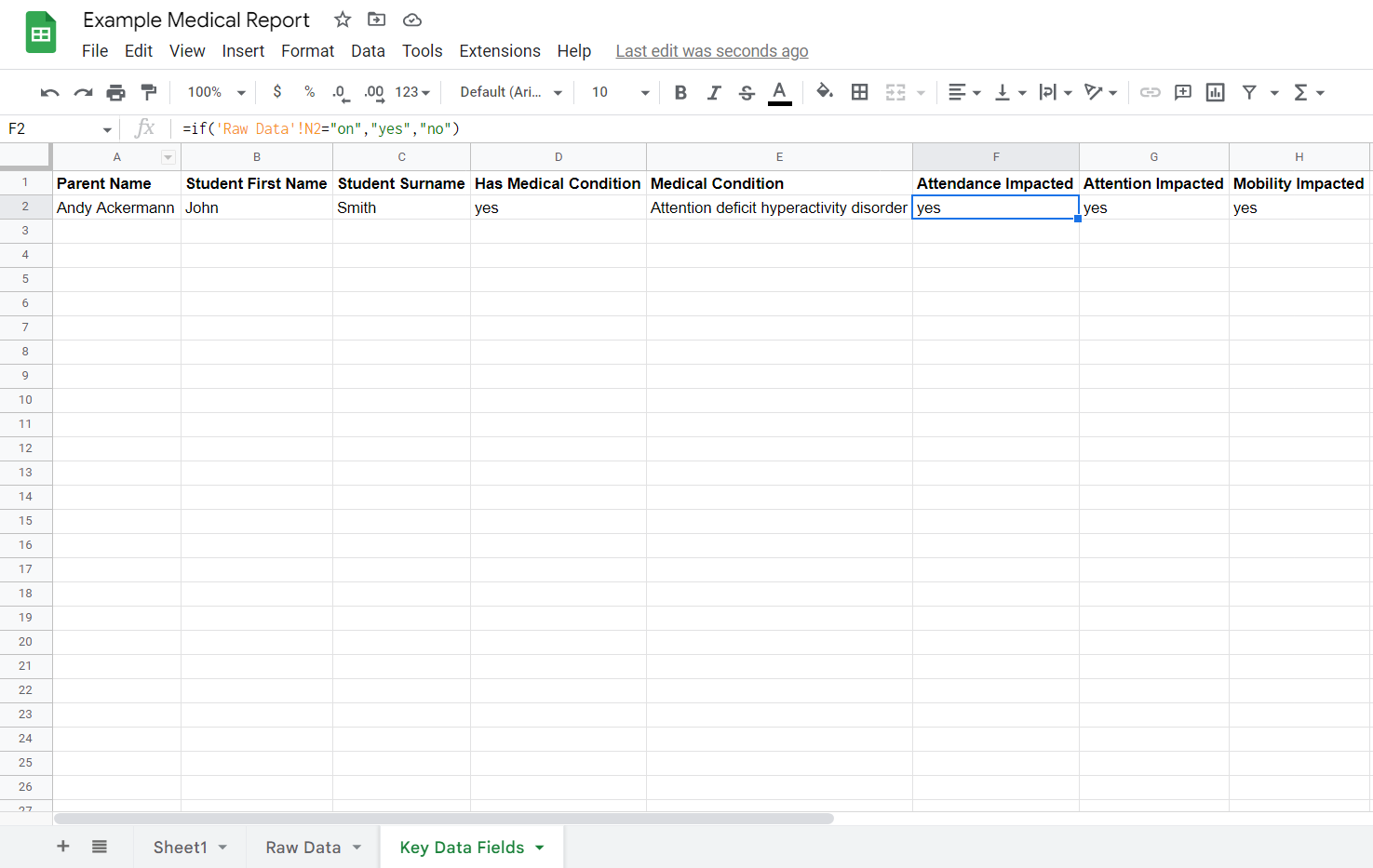
Task: Format selection as percentage
Action: (309, 92)
